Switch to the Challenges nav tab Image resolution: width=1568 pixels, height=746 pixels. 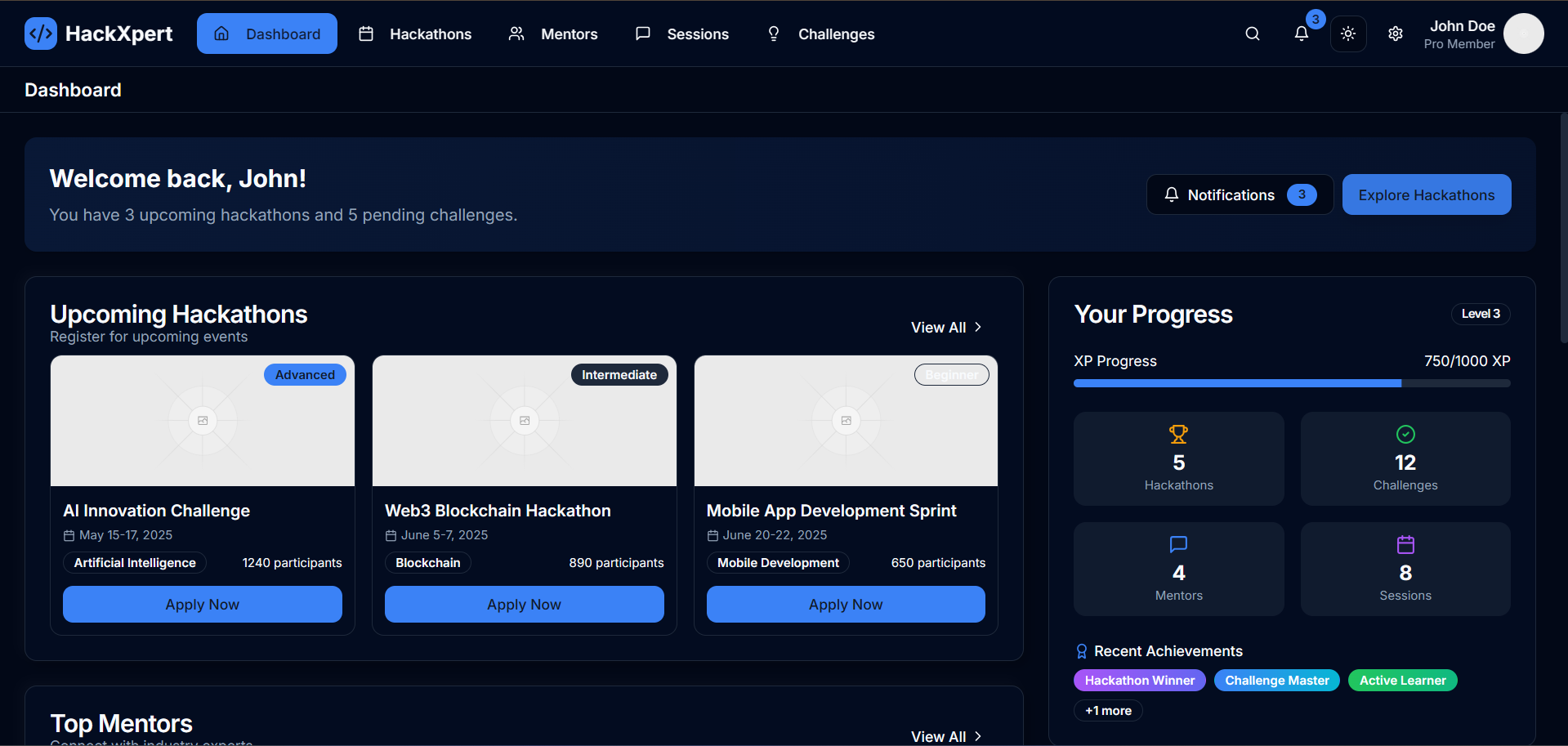(x=820, y=34)
